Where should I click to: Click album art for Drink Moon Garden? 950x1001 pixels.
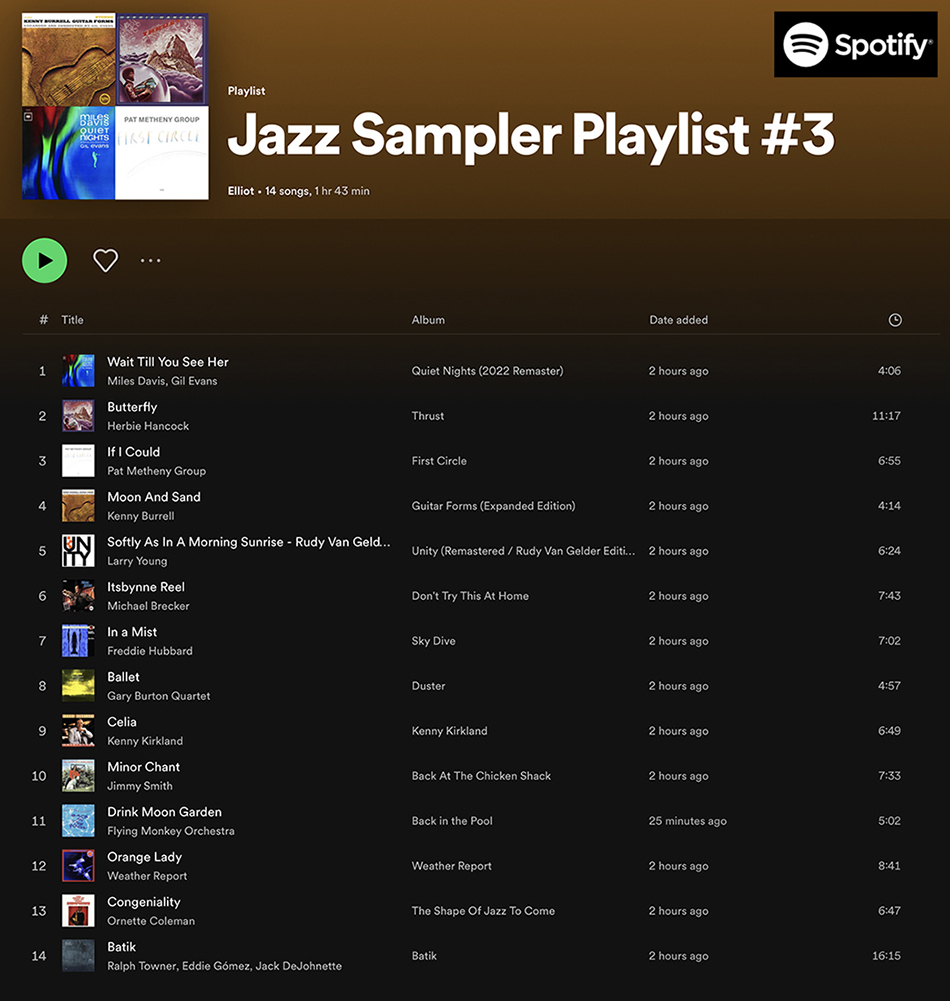pos(78,821)
